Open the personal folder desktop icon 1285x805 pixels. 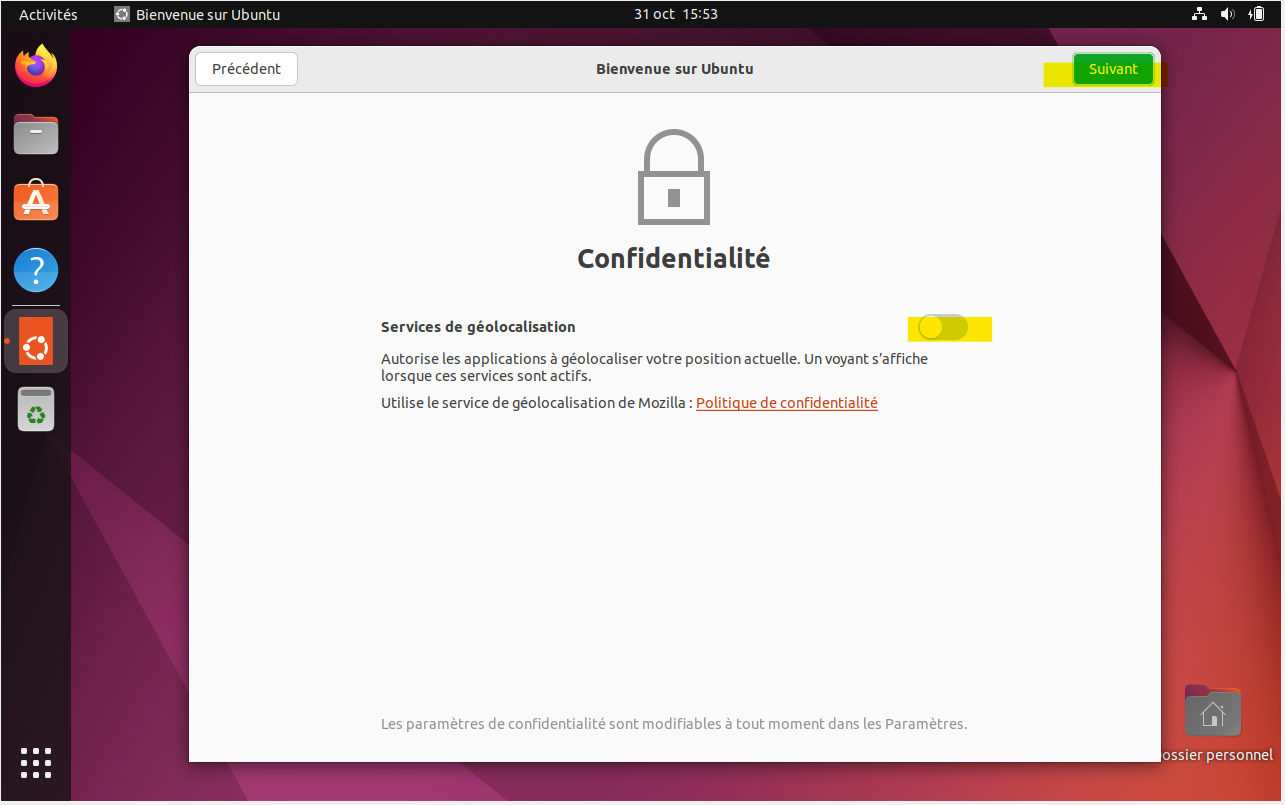(x=1212, y=712)
